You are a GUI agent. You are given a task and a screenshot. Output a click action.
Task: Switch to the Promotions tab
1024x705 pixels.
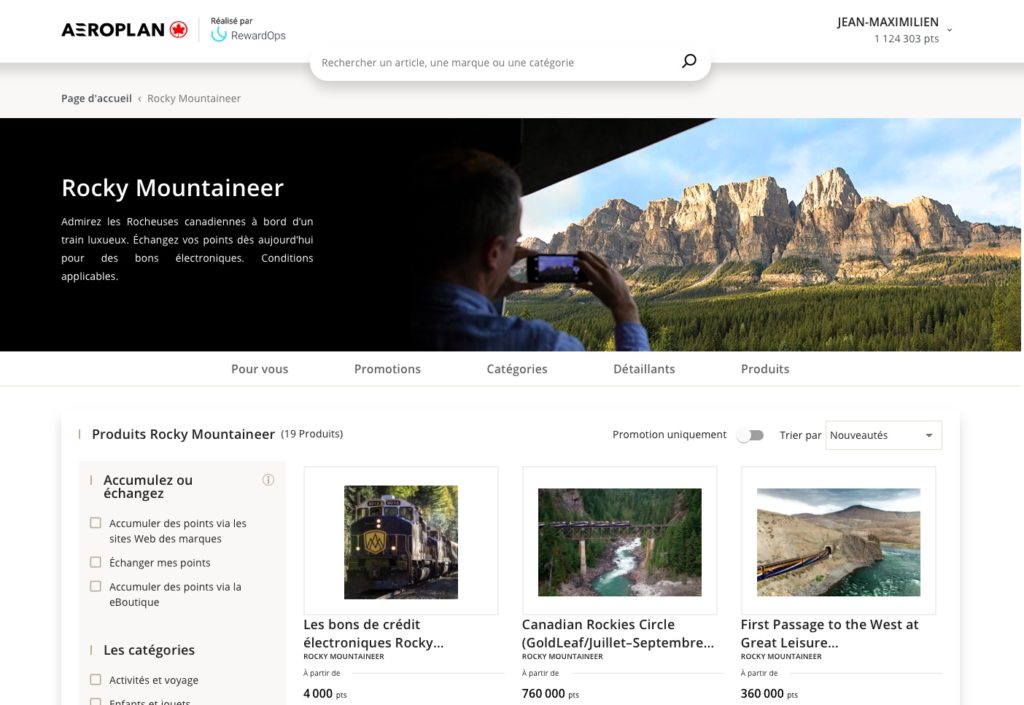click(387, 369)
